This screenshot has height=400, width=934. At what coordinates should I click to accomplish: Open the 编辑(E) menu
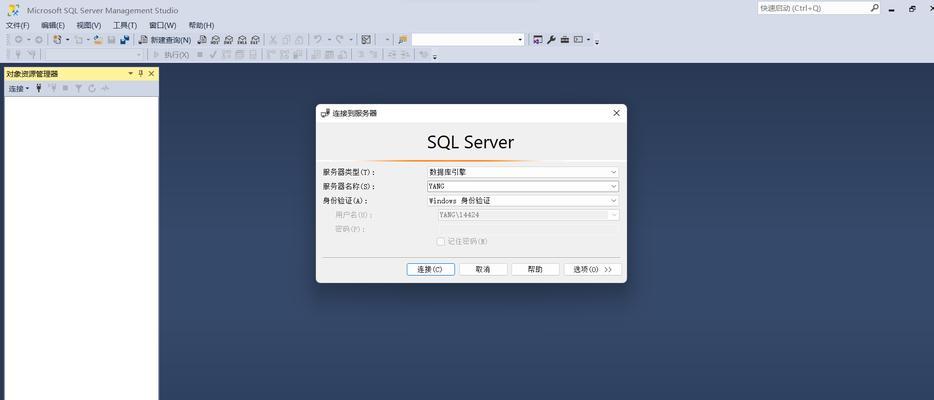[x=53, y=26]
